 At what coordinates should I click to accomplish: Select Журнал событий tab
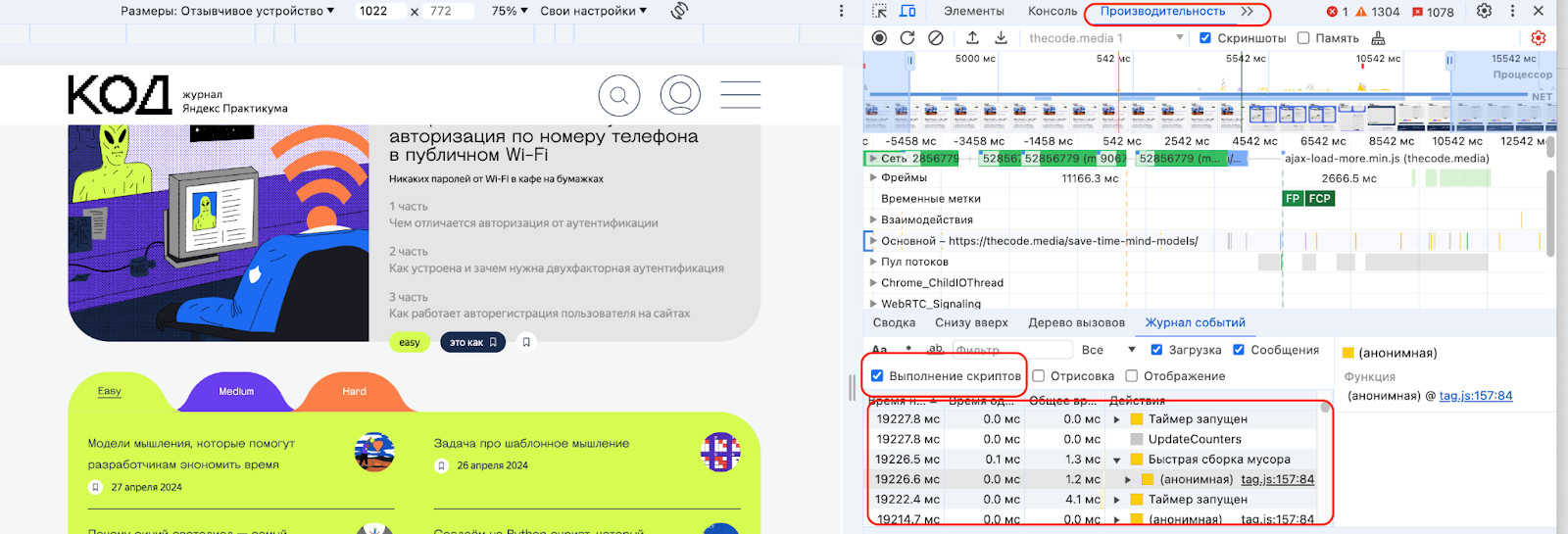pyautogui.click(x=1196, y=322)
